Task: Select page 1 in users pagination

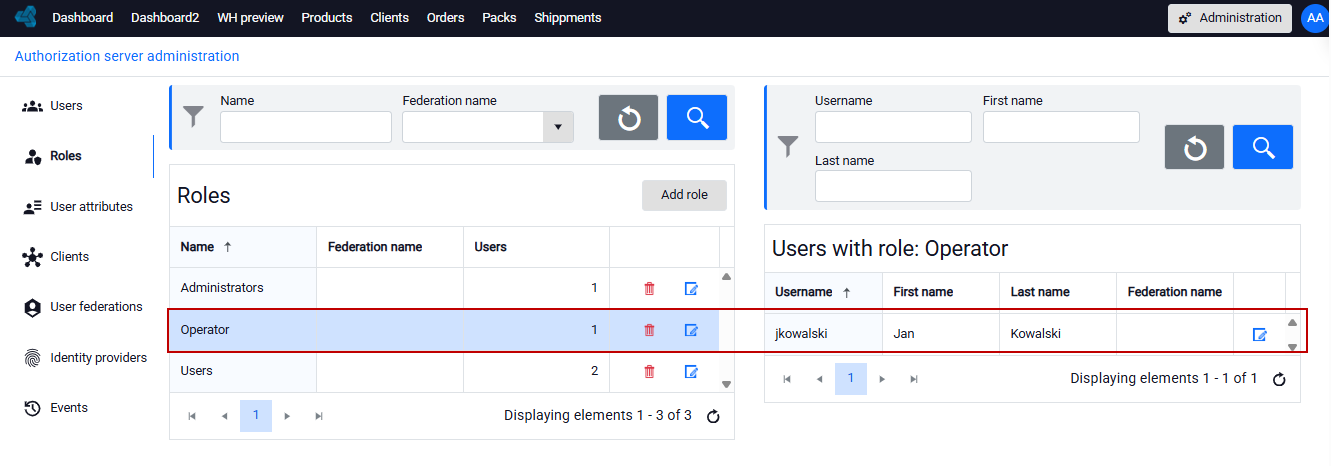Action: pos(851,379)
